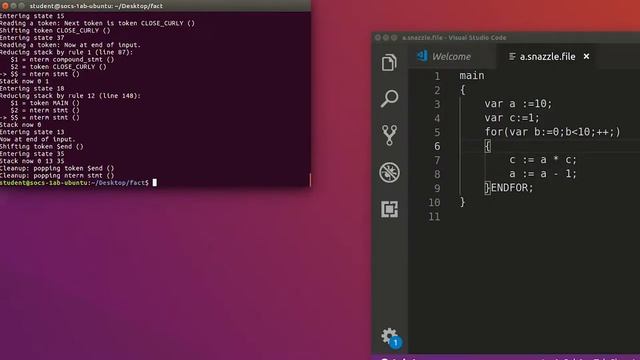Click the VS Code logo on the Welcome tab

(x=422, y=56)
